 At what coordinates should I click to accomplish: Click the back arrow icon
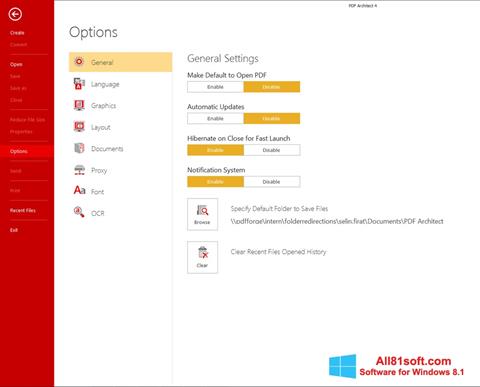(15, 14)
